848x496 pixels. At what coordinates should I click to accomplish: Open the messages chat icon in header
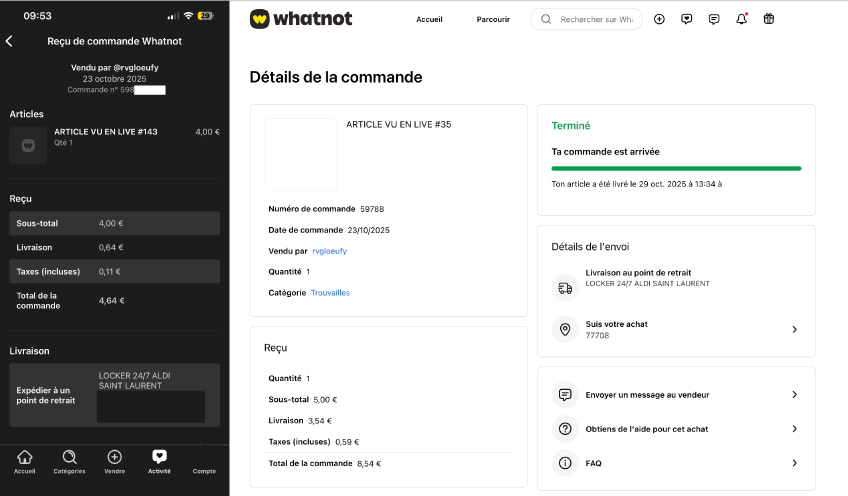point(714,19)
